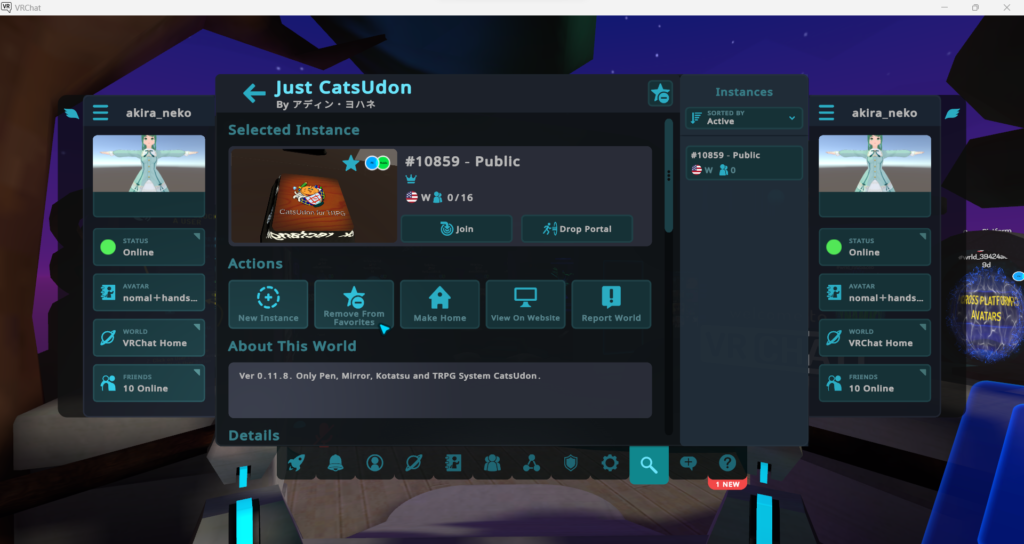Screen dimensions: 1024x544
Task: Click the blue star on world thumbnail
Action: click(x=351, y=163)
